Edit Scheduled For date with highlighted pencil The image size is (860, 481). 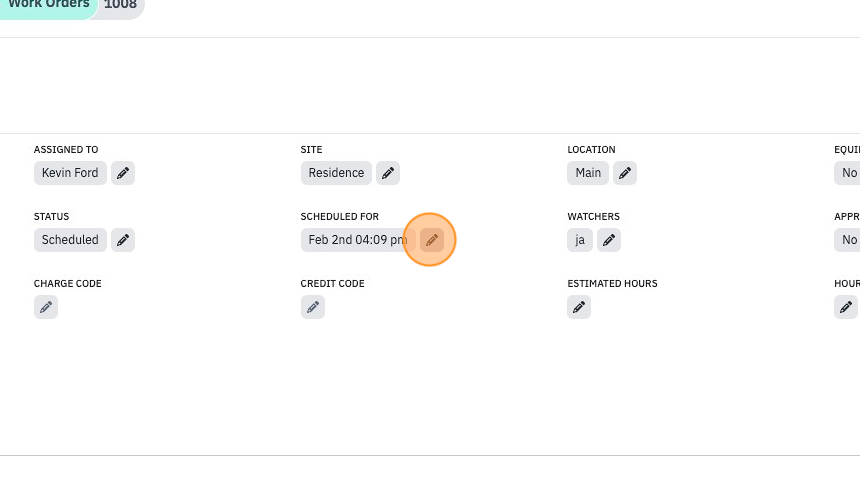[x=432, y=240]
